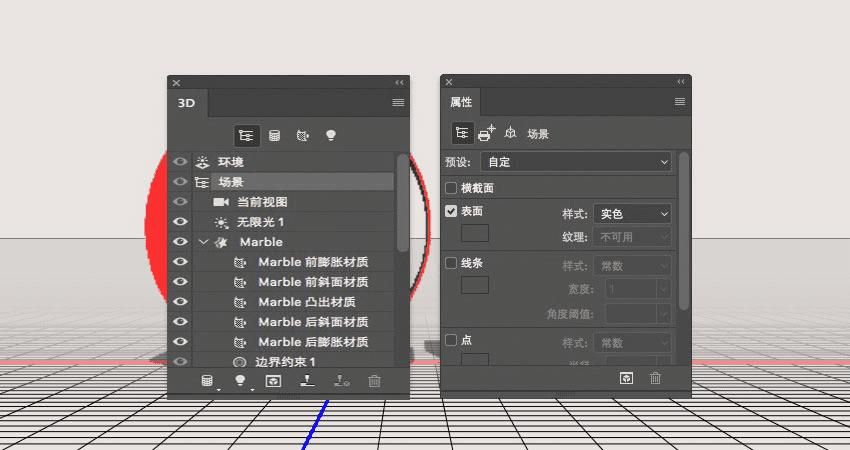Screen dimensions: 850x450
Task: Open 3D print settings in 属性 panel
Action: click(486, 133)
